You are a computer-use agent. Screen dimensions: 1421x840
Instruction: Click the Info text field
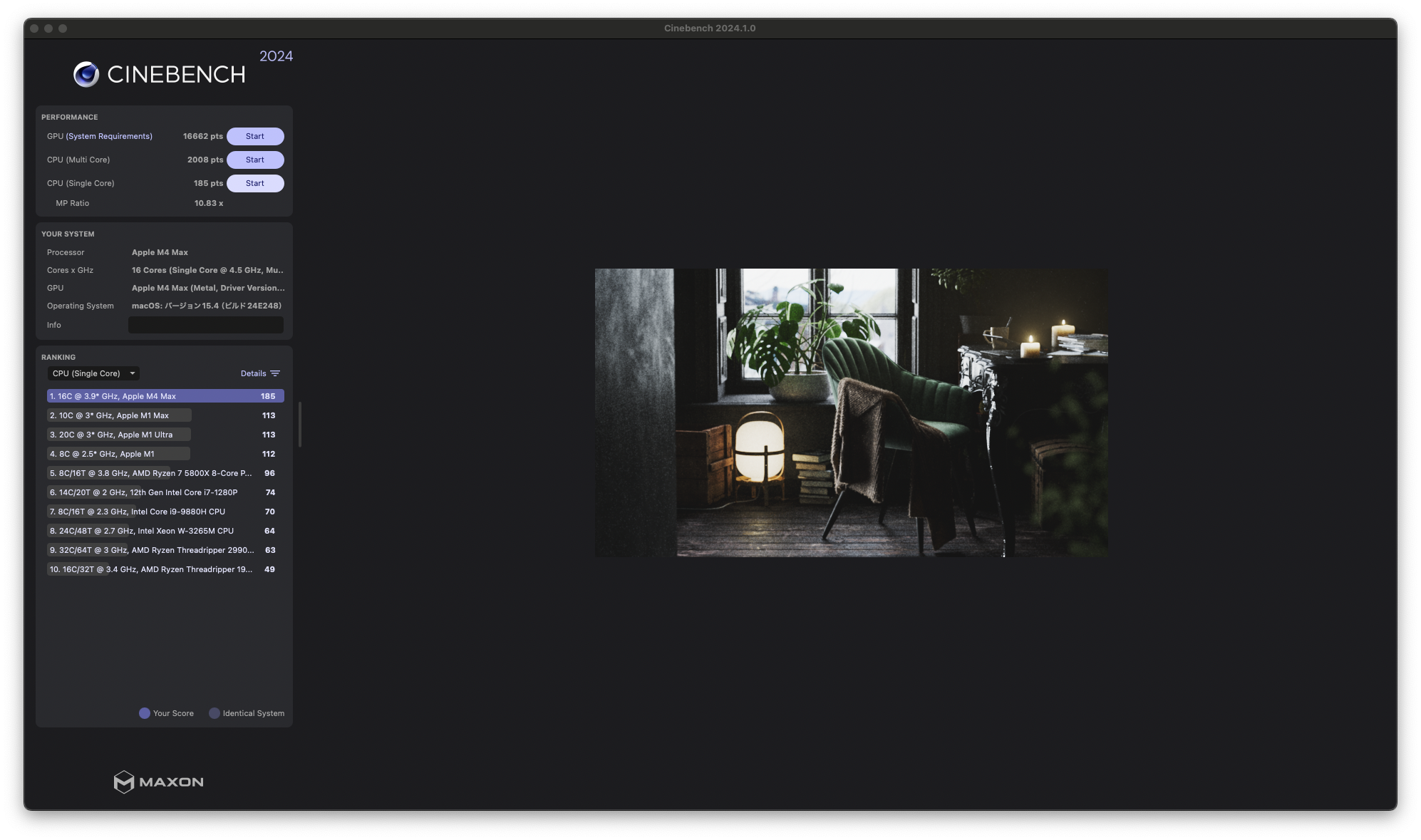pos(206,325)
